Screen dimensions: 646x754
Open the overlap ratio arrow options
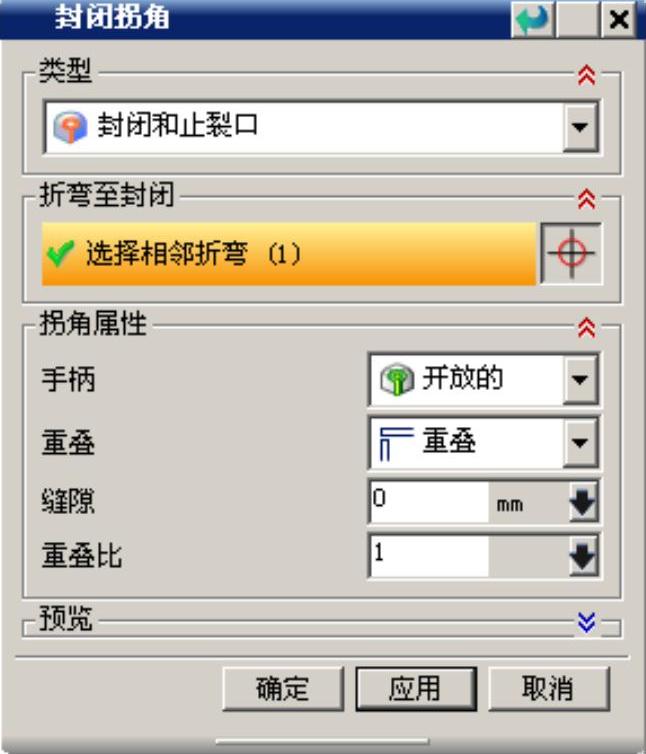pos(583,556)
